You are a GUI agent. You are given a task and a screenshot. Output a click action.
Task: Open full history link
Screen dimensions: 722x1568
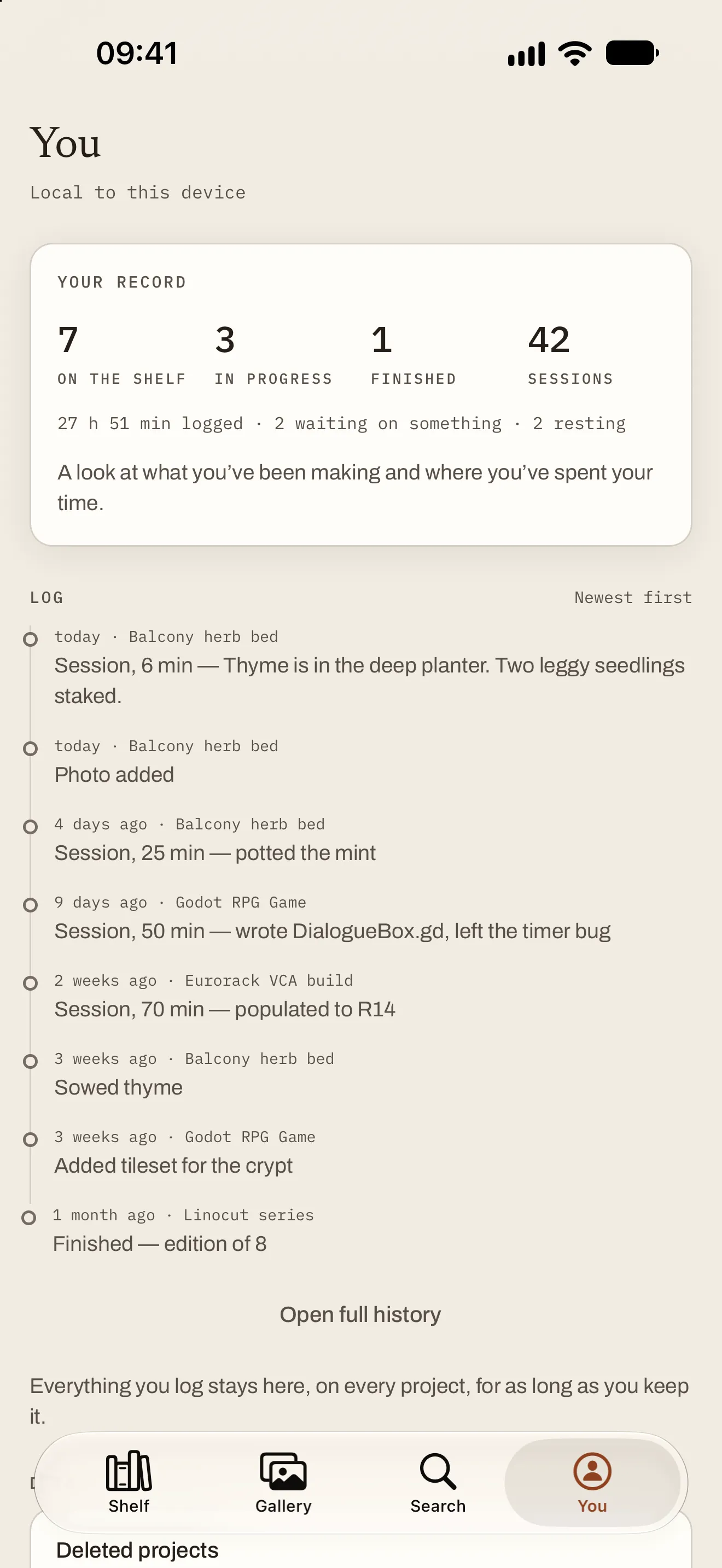click(x=360, y=1314)
